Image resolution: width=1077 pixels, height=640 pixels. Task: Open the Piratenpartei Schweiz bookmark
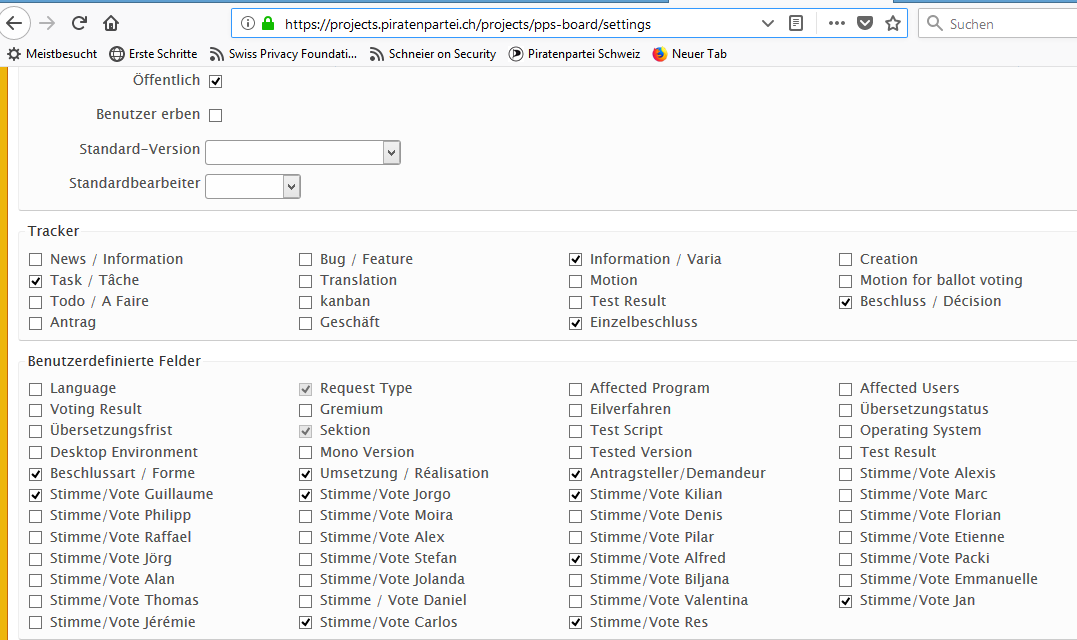(x=574, y=54)
